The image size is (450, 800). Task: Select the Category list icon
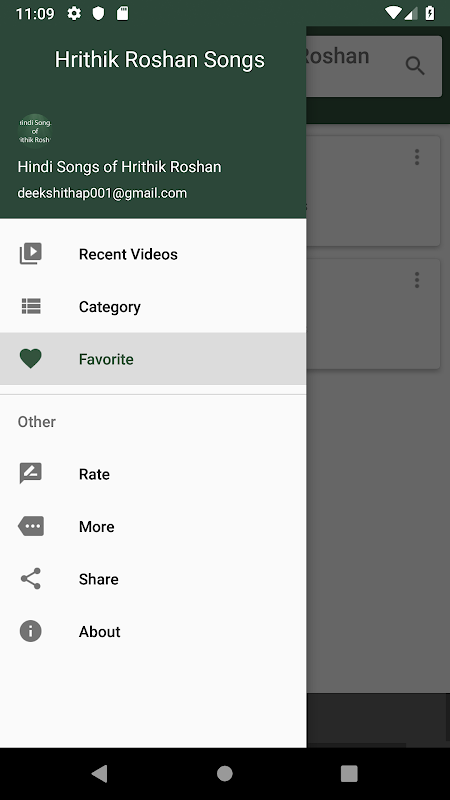click(31, 306)
